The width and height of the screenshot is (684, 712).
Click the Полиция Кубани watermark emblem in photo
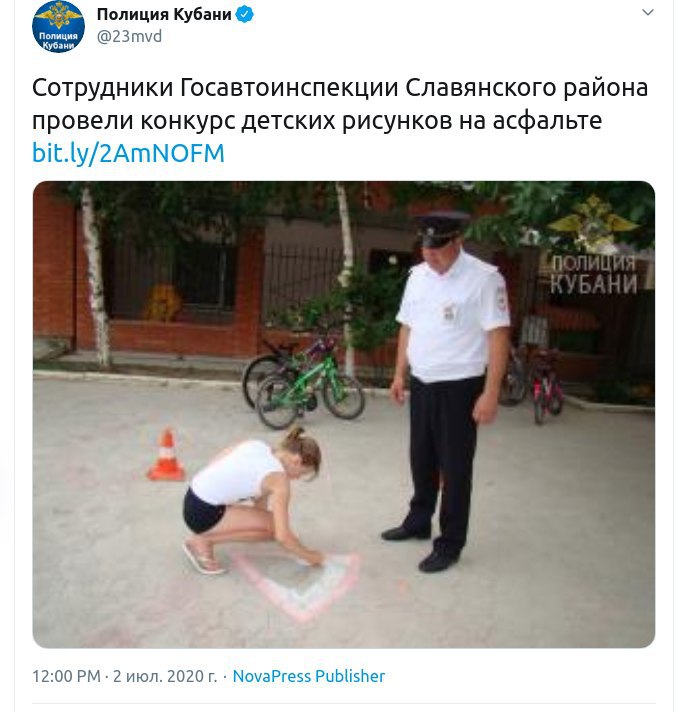click(593, 223)
